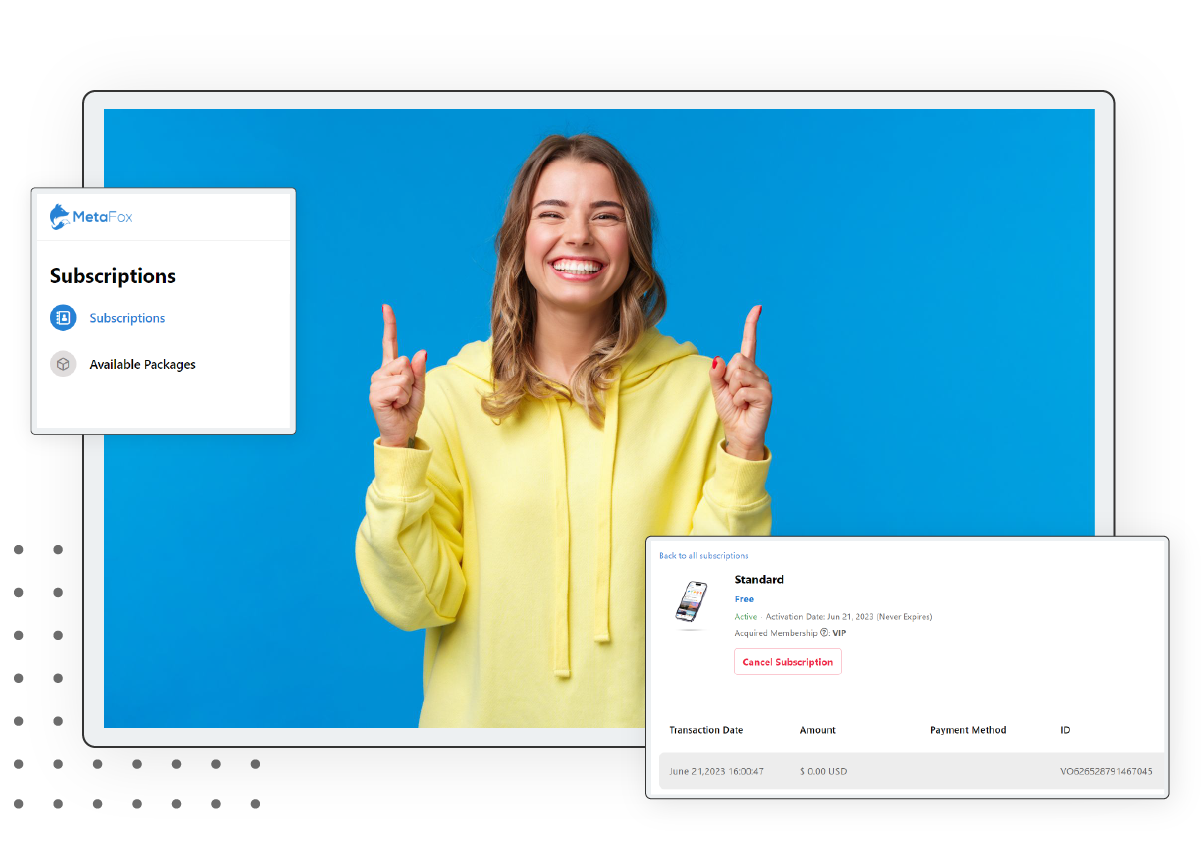Click the green Active status text
1201x846 pixels.
click(746, 617)
